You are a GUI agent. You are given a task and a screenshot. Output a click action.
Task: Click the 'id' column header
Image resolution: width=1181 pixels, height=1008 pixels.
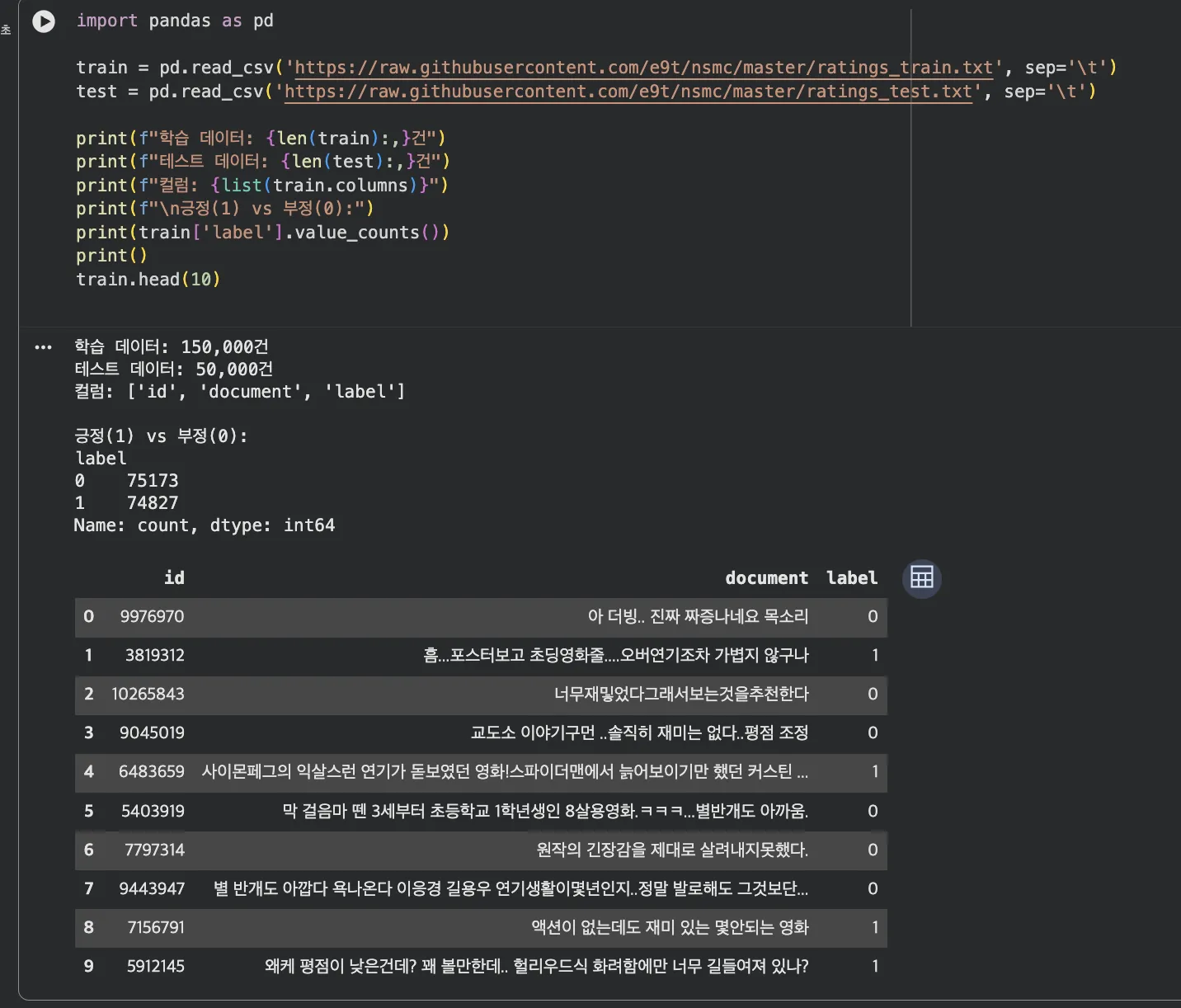[174, 578]
